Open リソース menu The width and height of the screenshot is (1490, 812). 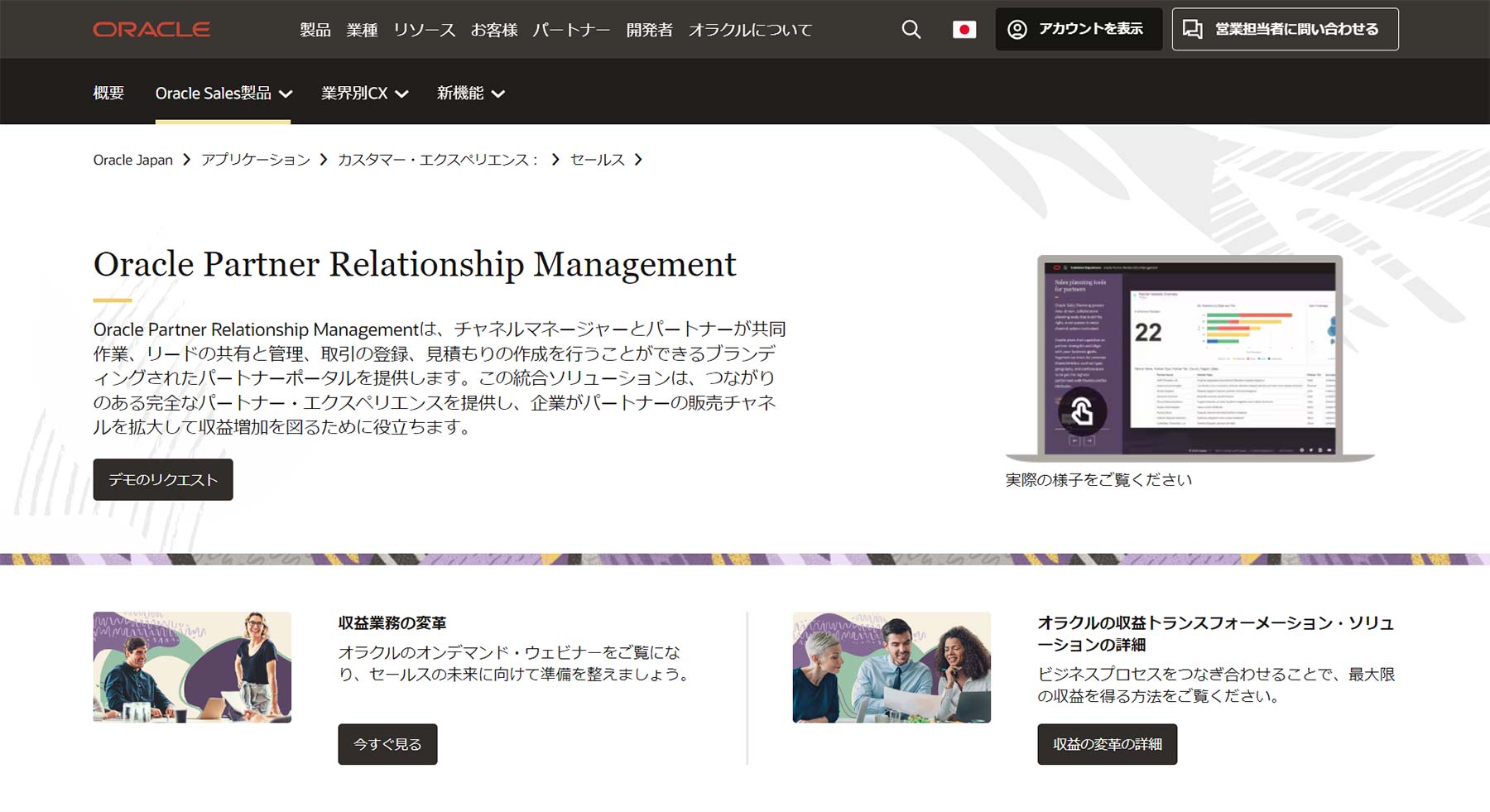[x=424, y=30]
